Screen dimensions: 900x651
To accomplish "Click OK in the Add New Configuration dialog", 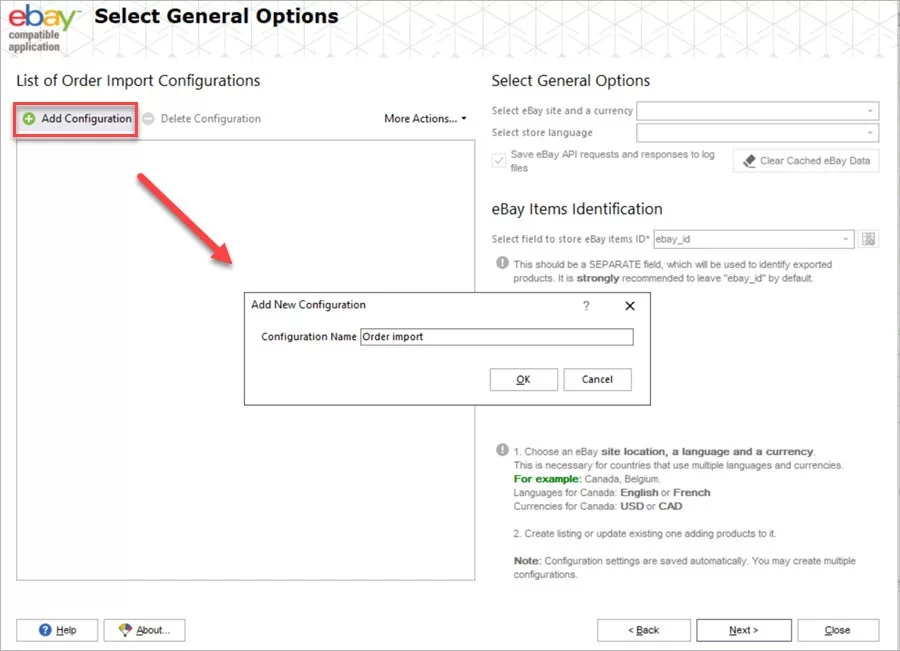I will pos(523,379).
